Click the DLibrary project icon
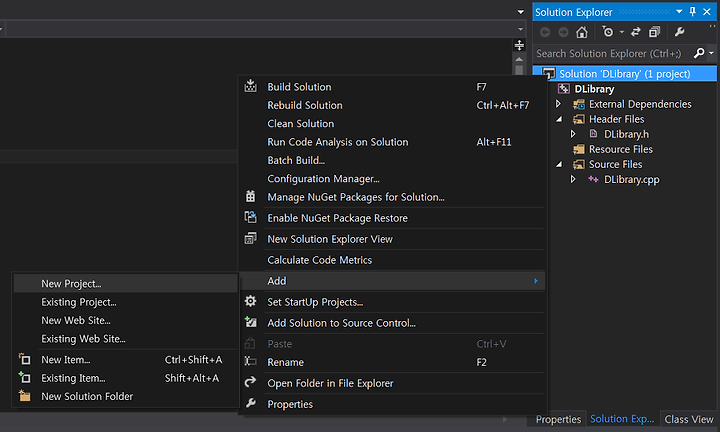The width and height of the screenshot is (720, 432). coord(564,89)
